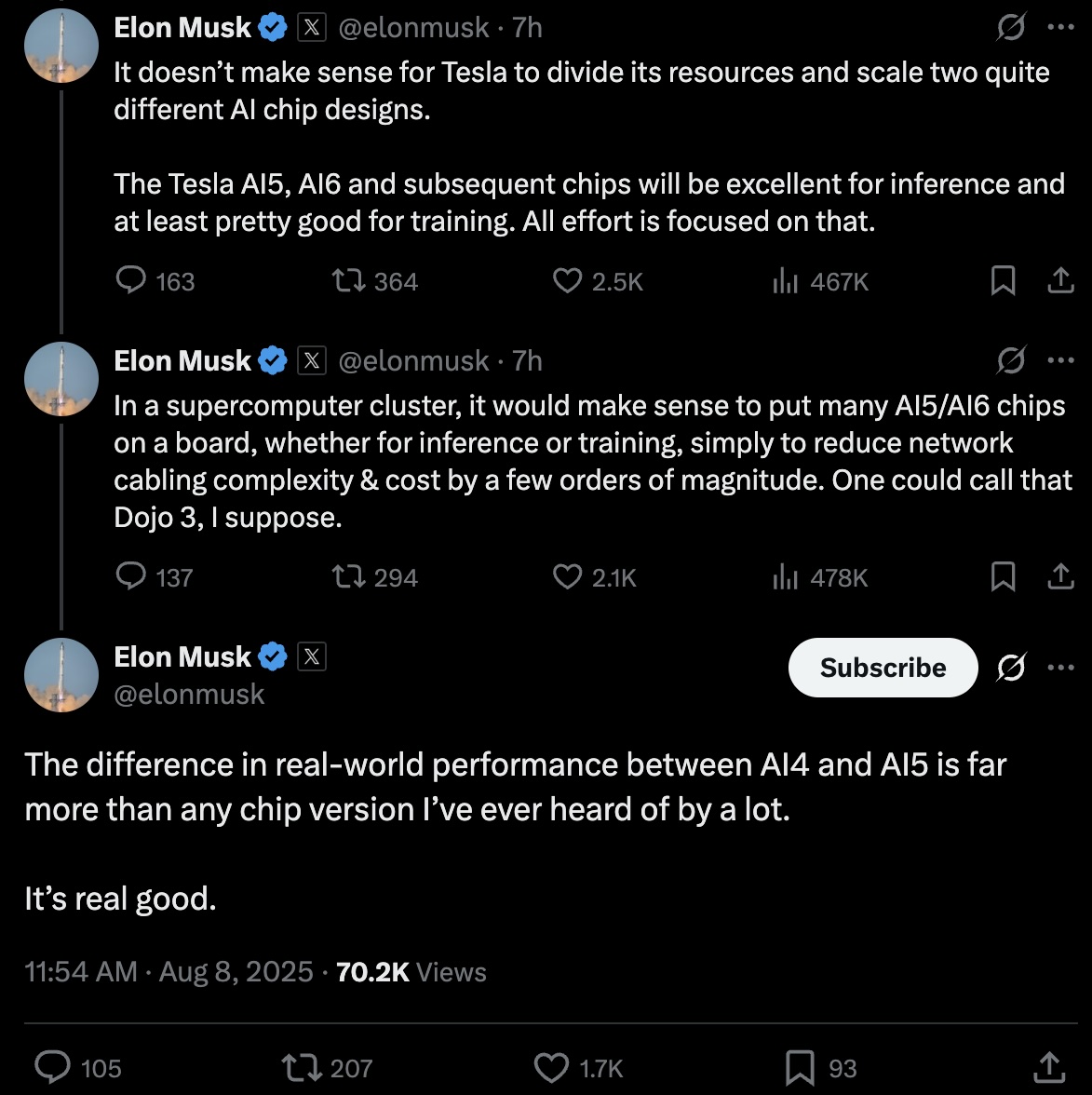This screenshot has width=1092, height=1095.
Task: Open Elon Musk's profile from the third tweet avatar
Action: point(61,675)
